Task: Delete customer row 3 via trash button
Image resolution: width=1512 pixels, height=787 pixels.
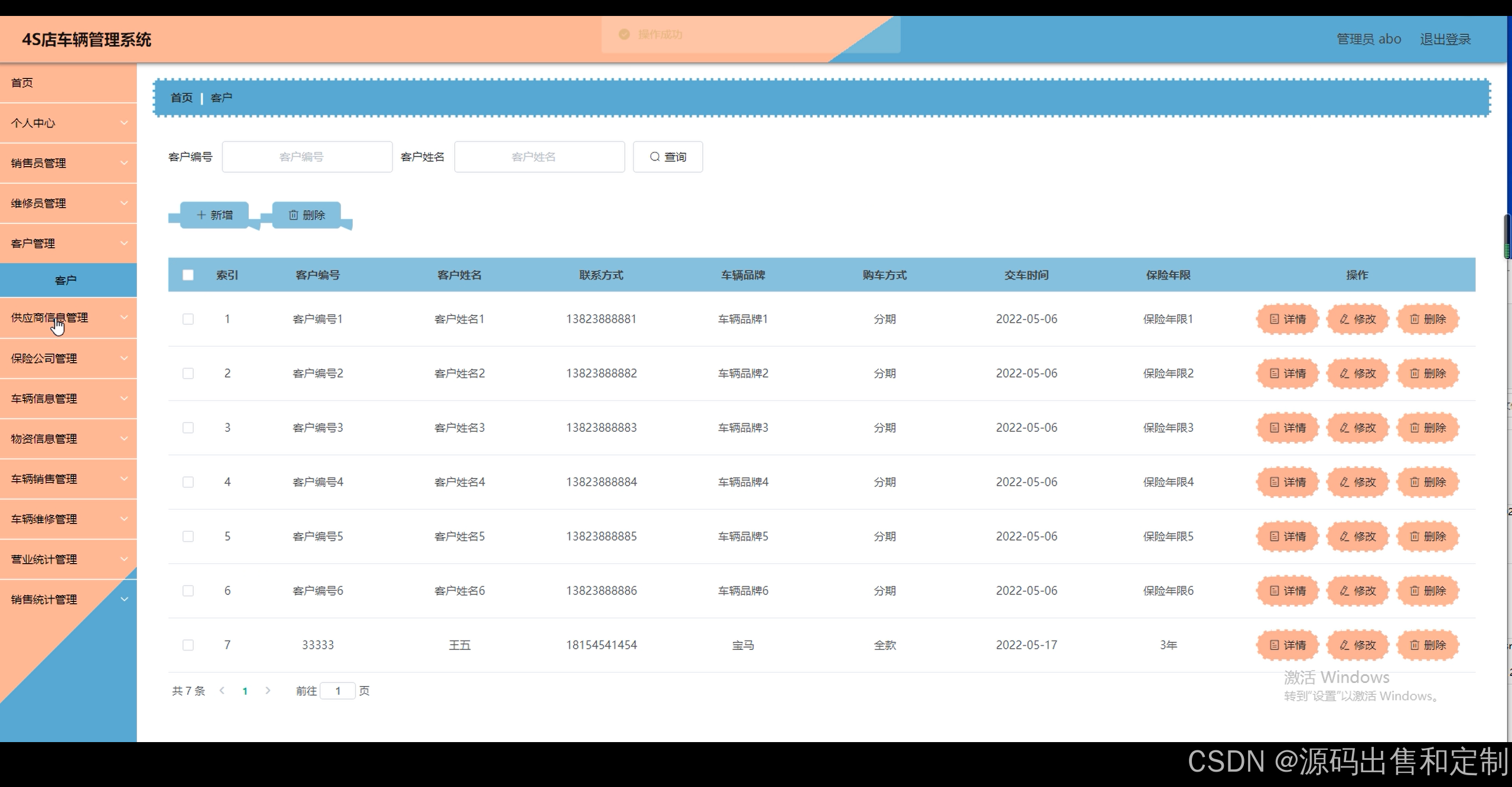Action: tap(1428, 428)
